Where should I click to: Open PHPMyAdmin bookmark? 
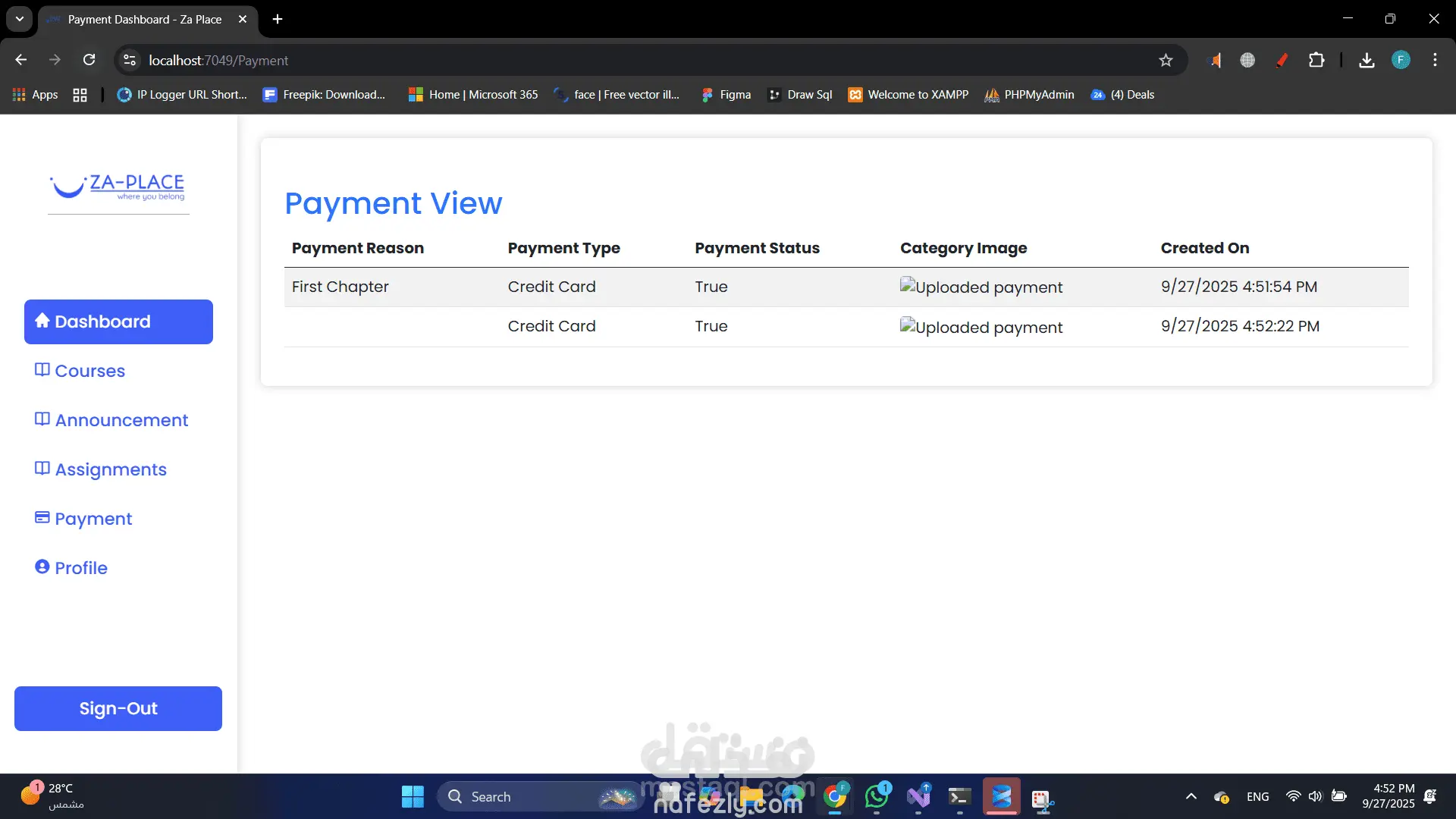[1029, 95]
